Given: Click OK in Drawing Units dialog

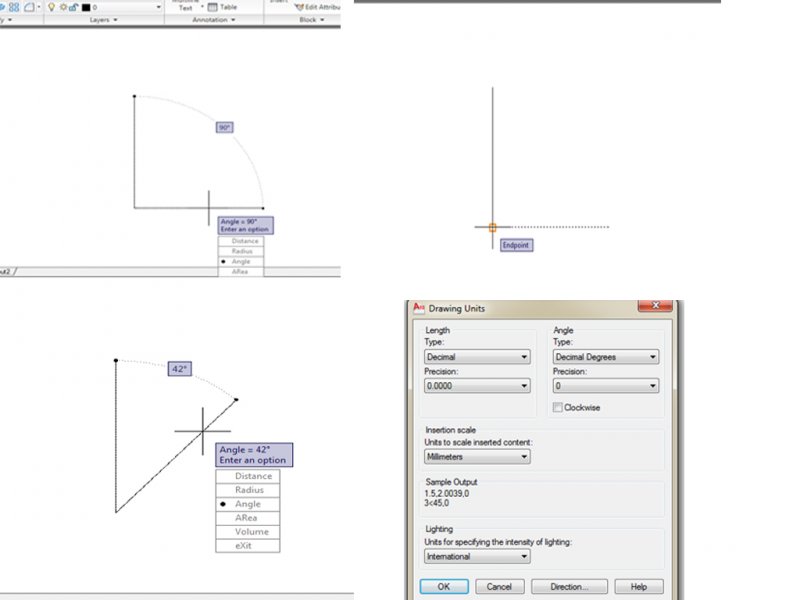Looking at the screenshot, I should pos(444,587).
